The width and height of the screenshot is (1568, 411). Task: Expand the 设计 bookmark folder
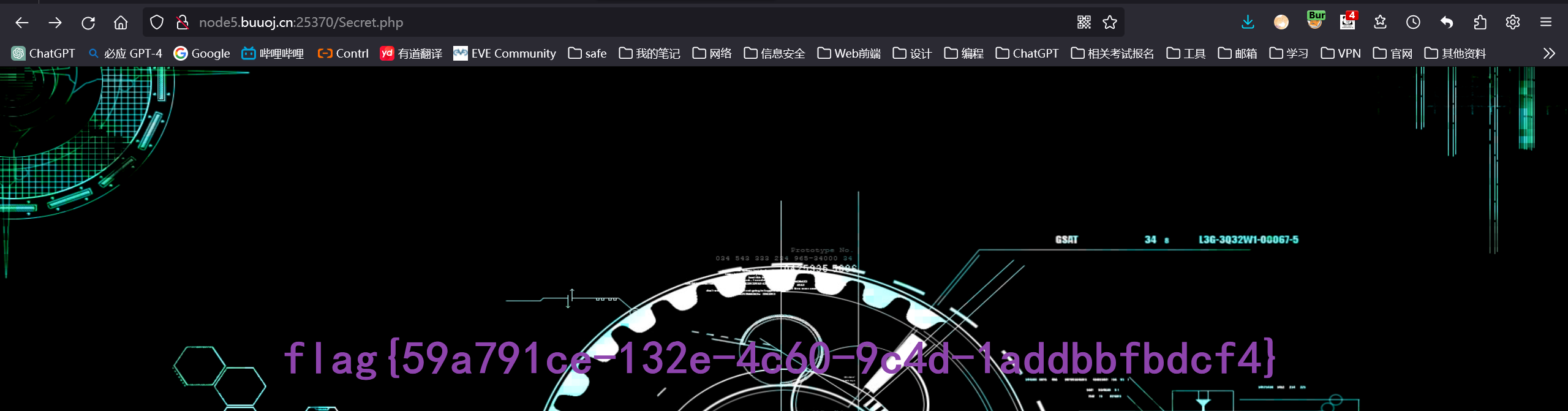tap(913, 54)
